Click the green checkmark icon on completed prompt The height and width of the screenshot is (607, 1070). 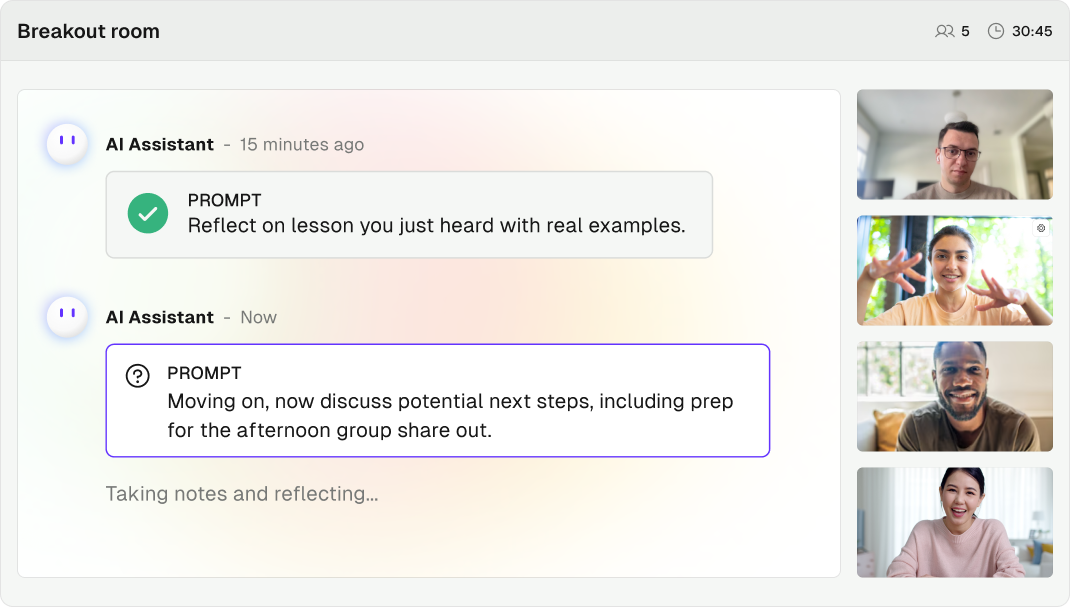coord(147,213)
